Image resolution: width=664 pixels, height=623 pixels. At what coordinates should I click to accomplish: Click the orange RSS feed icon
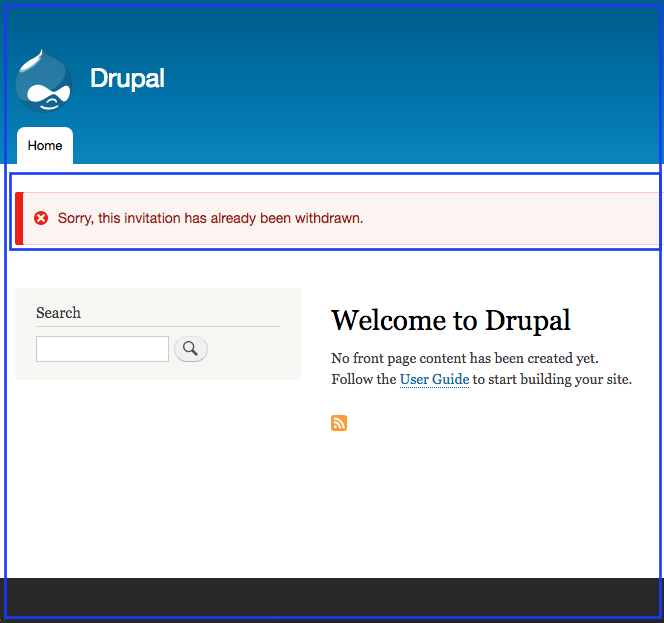(x=339, y=423)
